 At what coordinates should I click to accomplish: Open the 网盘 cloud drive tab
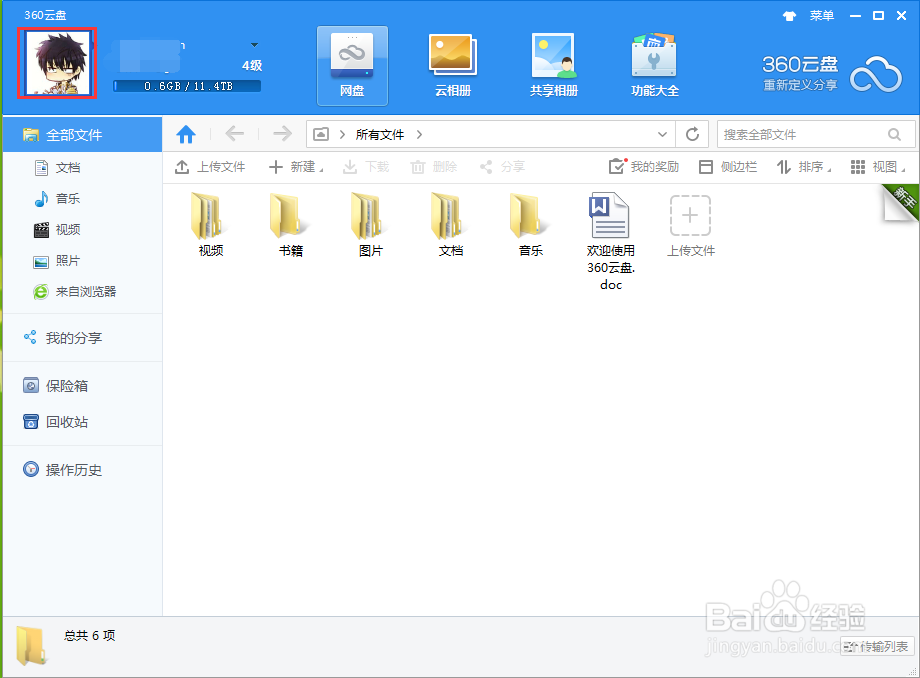click(x=352, y=66)
